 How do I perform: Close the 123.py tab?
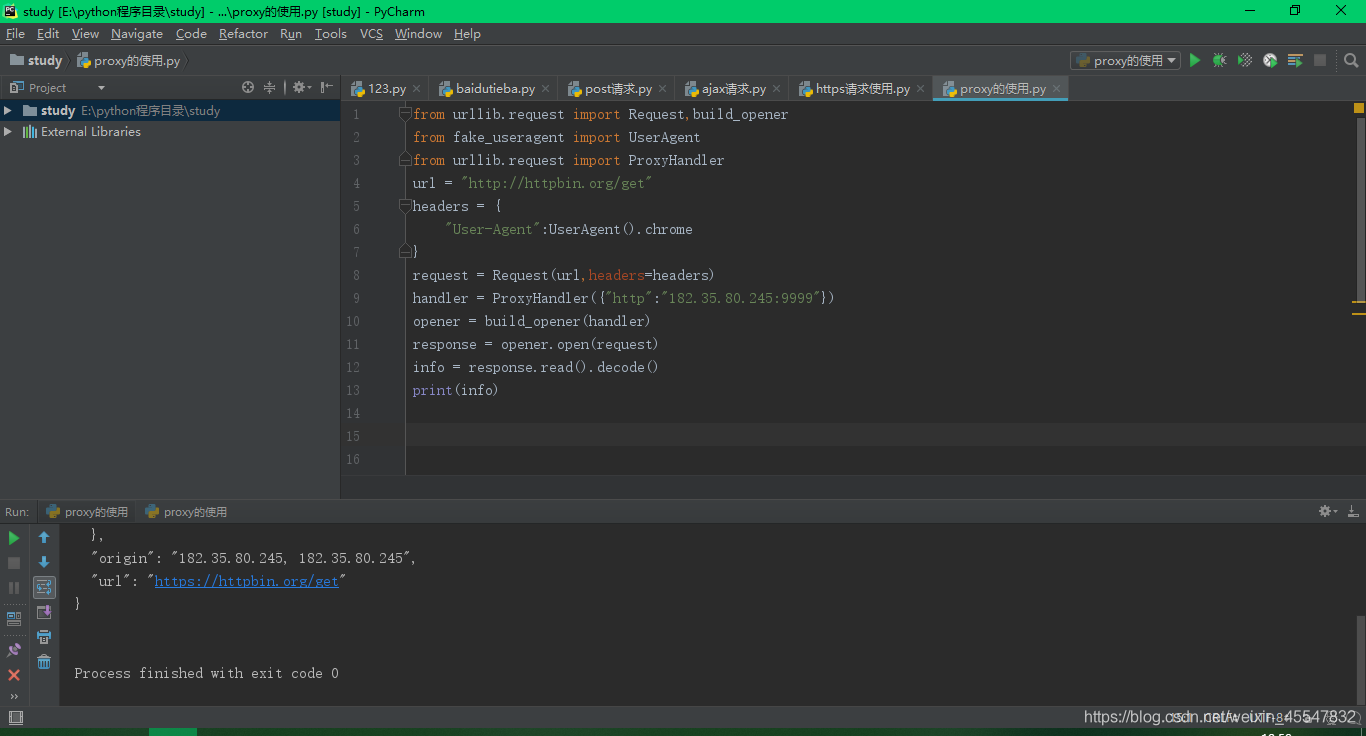(417, 89)
